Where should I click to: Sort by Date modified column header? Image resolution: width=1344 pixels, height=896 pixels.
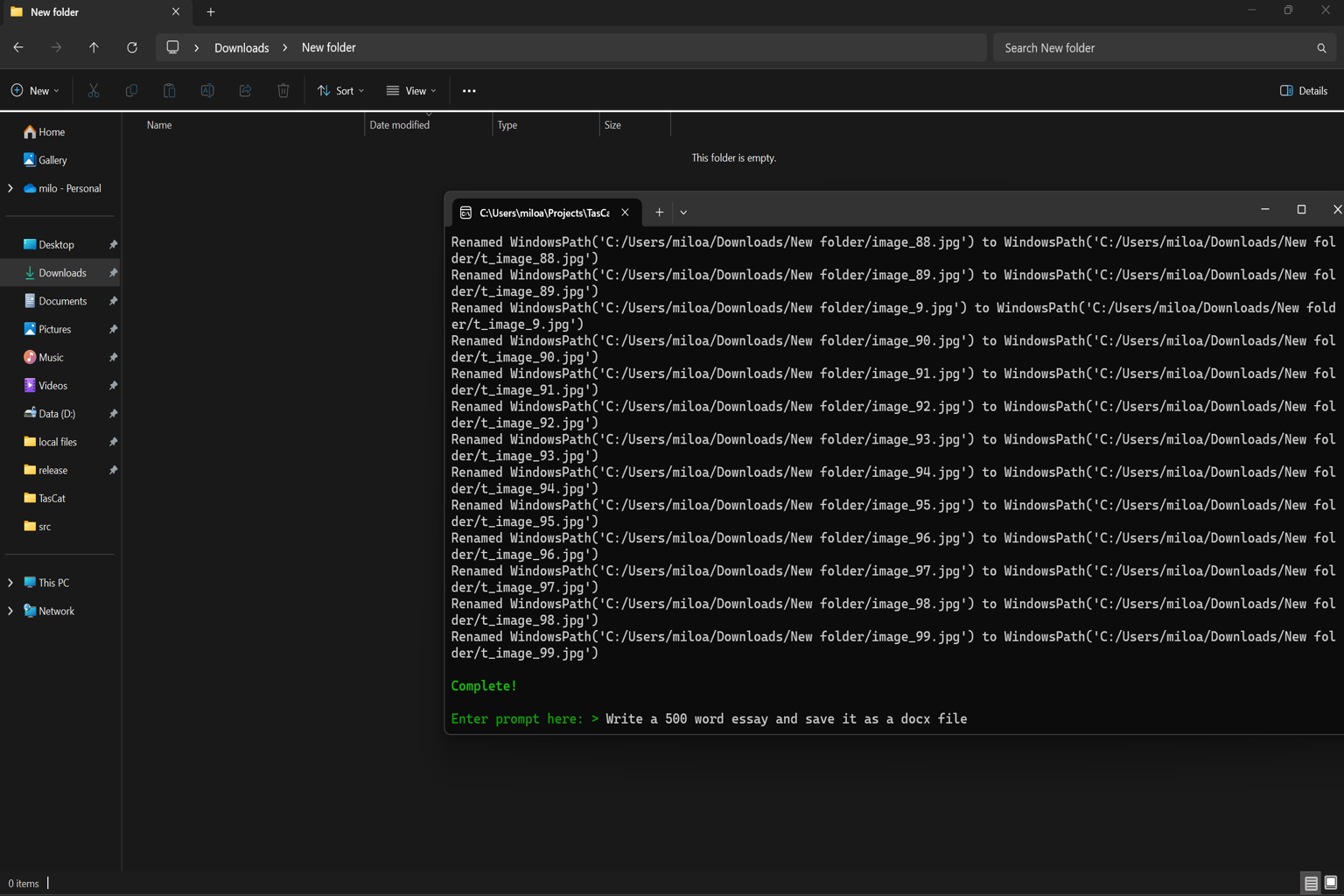(429, 125)
